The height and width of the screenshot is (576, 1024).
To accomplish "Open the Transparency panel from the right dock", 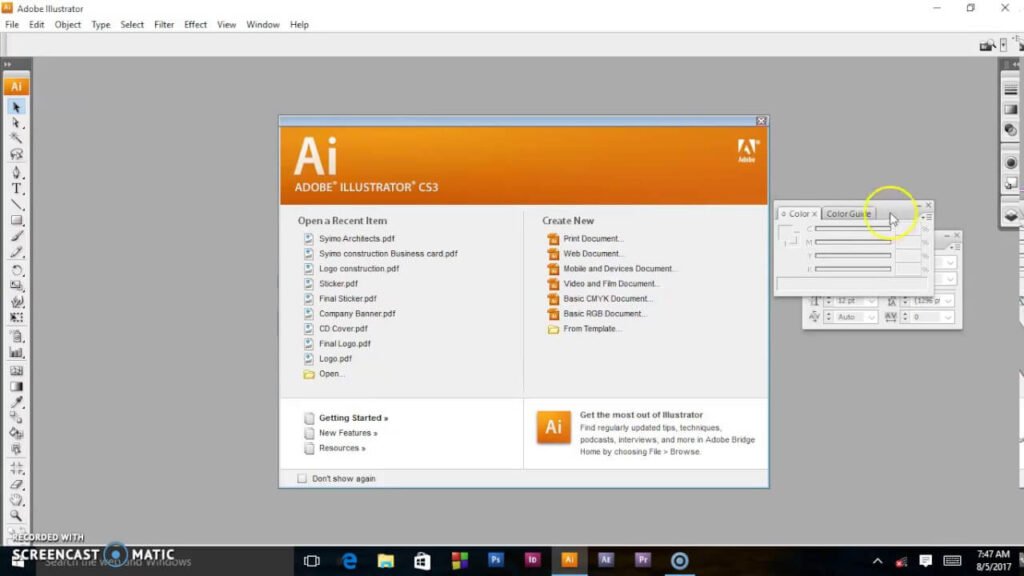I will [x=1010, y=130].
